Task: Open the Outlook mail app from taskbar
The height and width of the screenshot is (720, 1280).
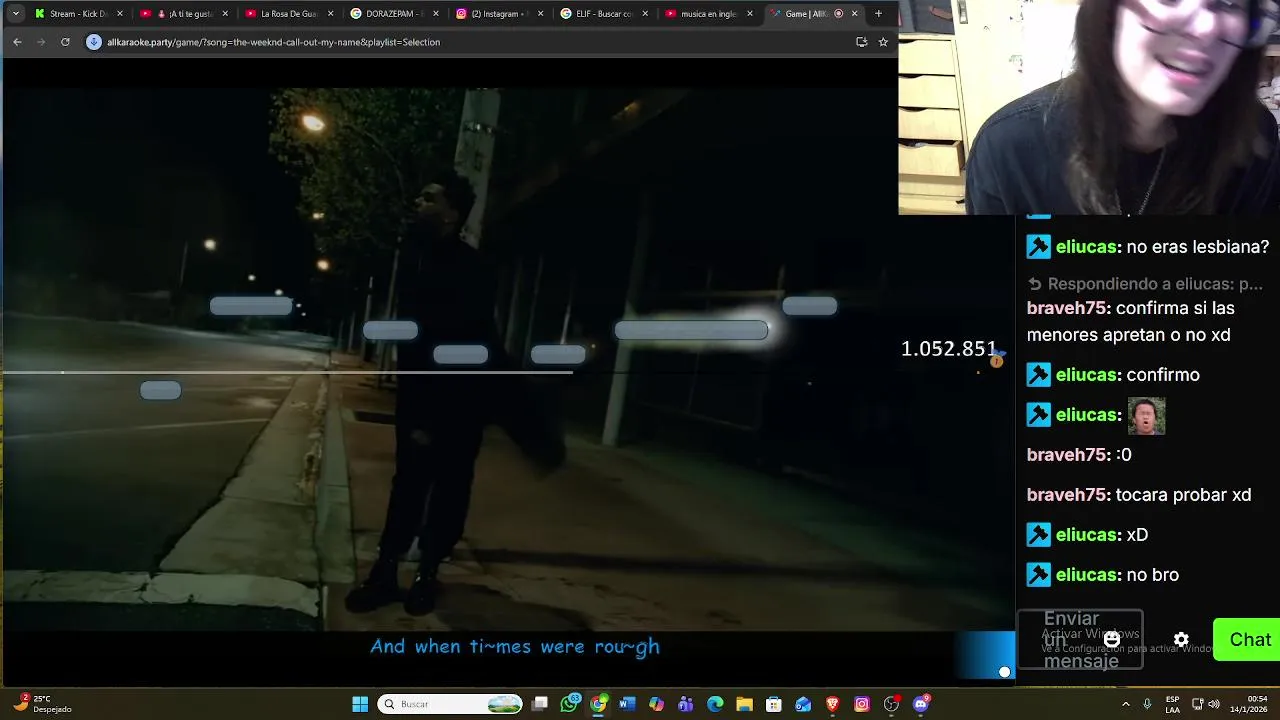Action: pyautogui.click(x=803, y=704)
